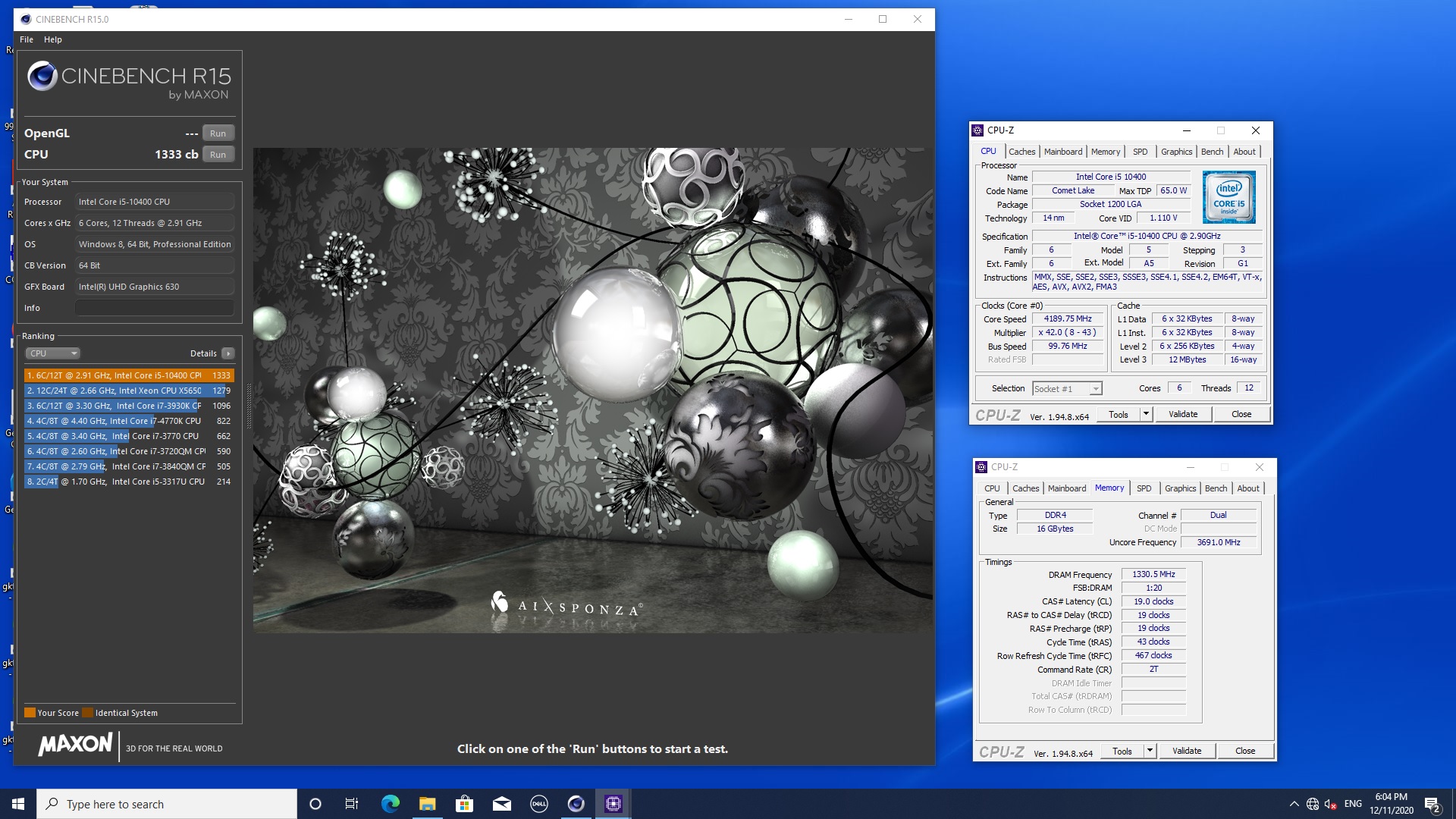Open Memory tab in upper CPU-Z window
This screenshot has height=819, width=1456.
tap(1106, 152)
